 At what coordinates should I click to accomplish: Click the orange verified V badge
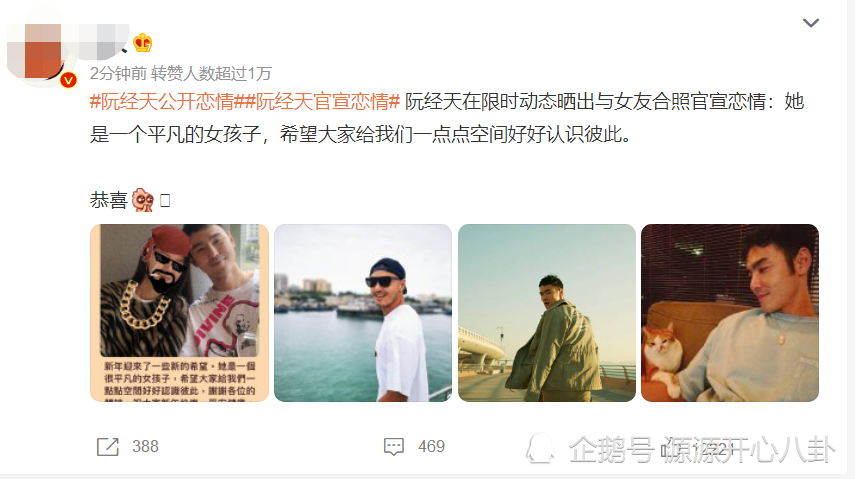point(68,80)
